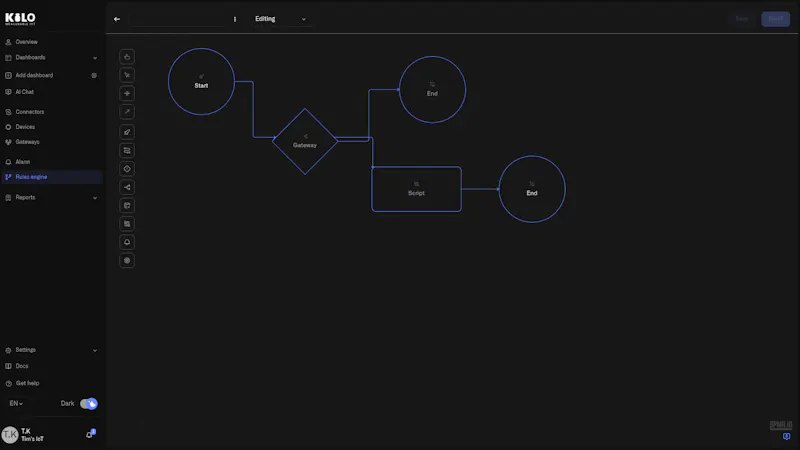This screenshot has height=450, width=800.
Task: Click the KILO logo
Action: pos(20,19)
